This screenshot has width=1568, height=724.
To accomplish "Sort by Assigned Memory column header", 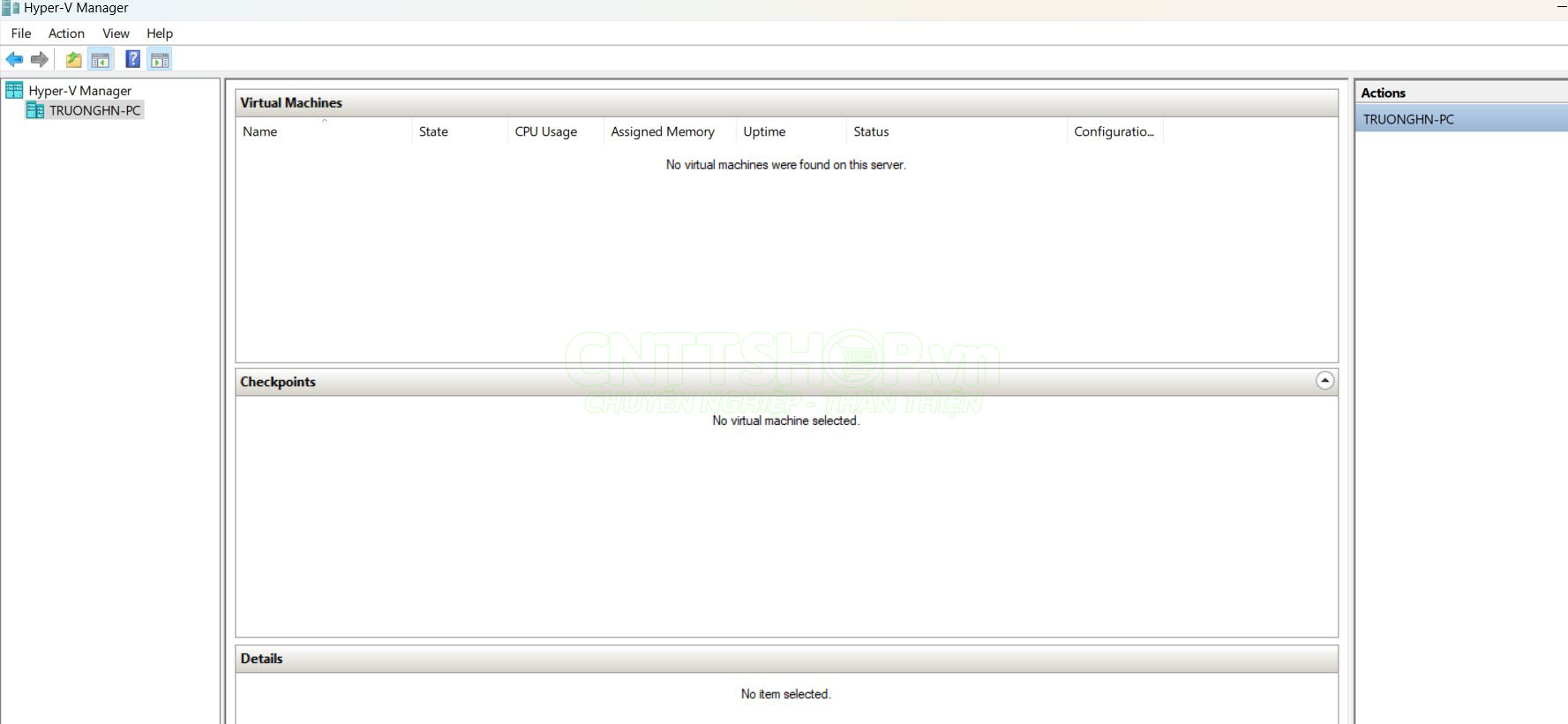I will (x=670, y=131).
